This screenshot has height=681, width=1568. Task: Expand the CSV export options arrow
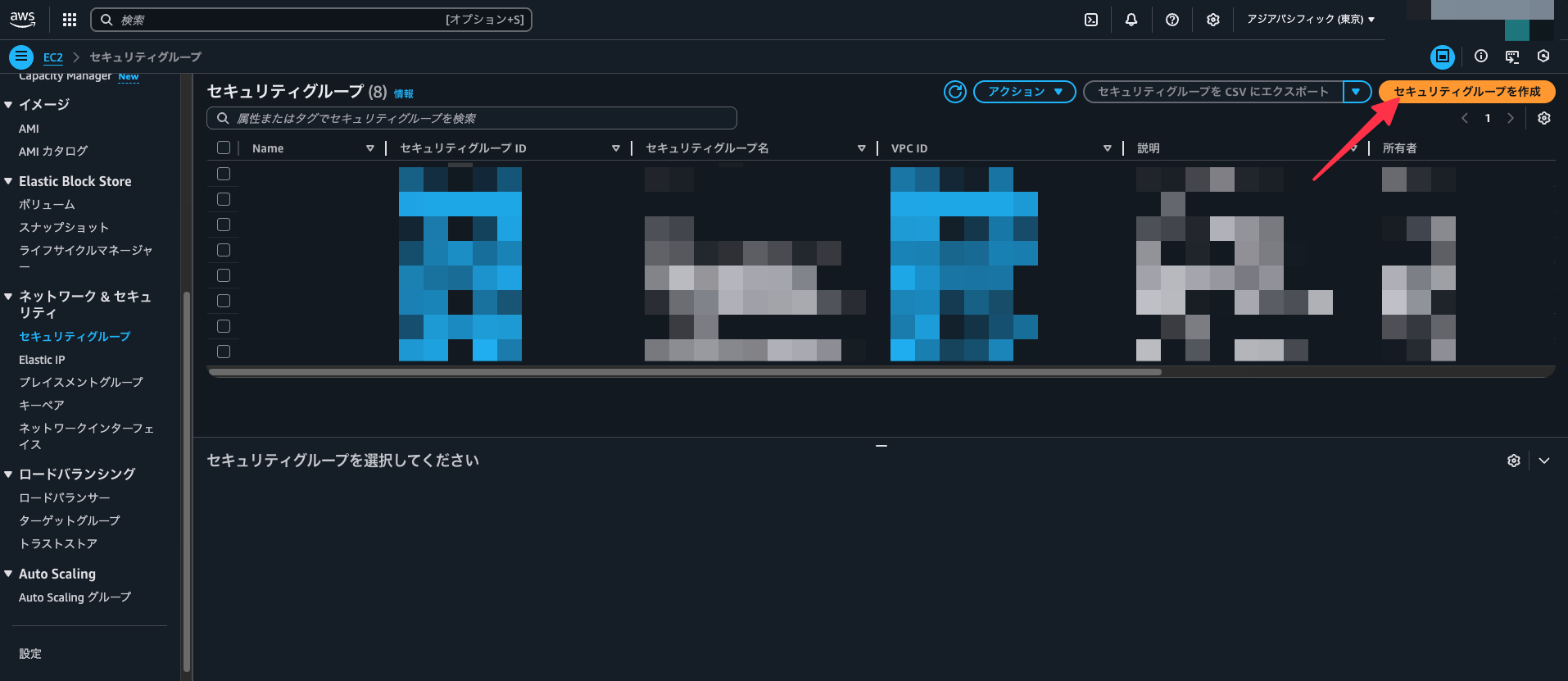tap(1357, 92)
